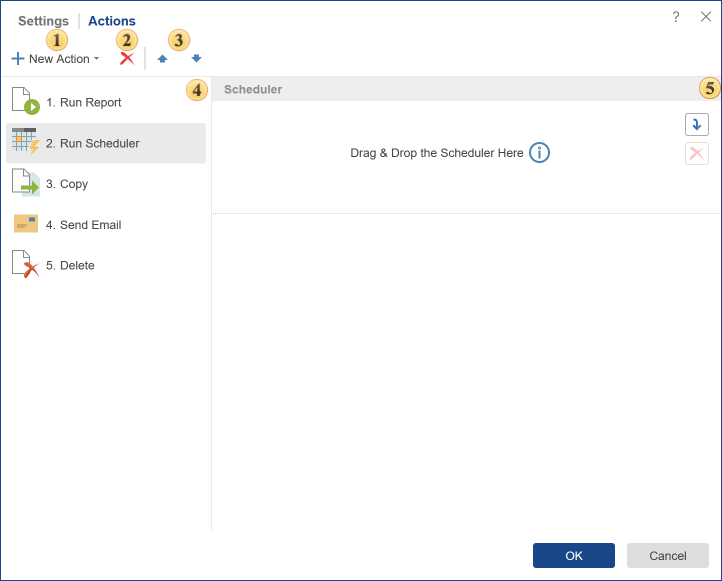The width and height of the screenshot is (722, 581).
Task: Click the Drag & Drop the Scheduler Here area
Action: point(437,153)
